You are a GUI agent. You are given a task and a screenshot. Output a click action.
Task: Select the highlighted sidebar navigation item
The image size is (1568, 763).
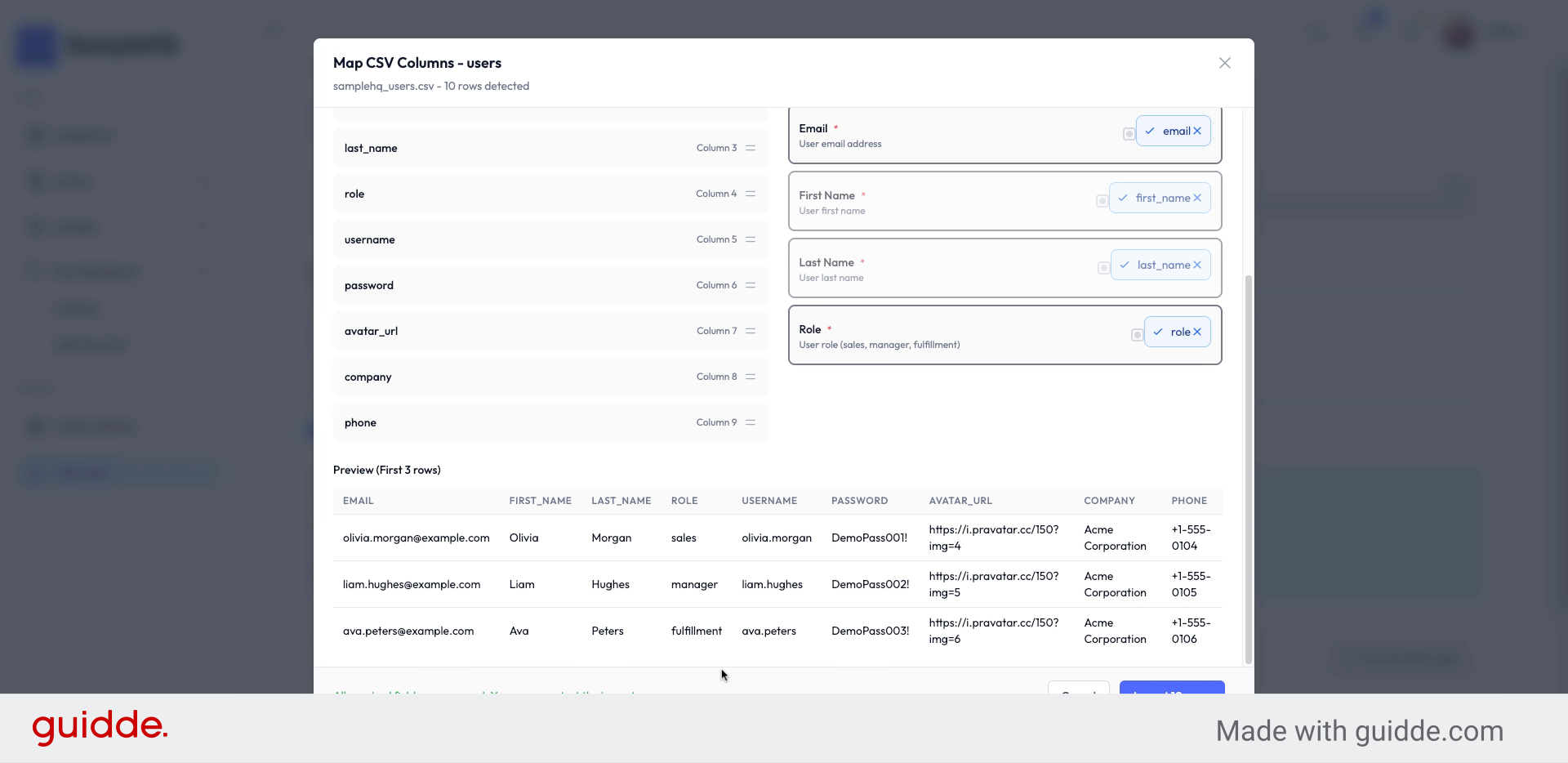117,472
